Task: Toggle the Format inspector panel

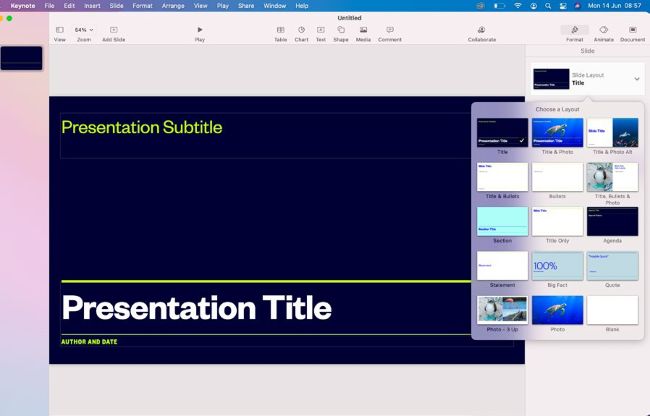Action: point(574,30)
